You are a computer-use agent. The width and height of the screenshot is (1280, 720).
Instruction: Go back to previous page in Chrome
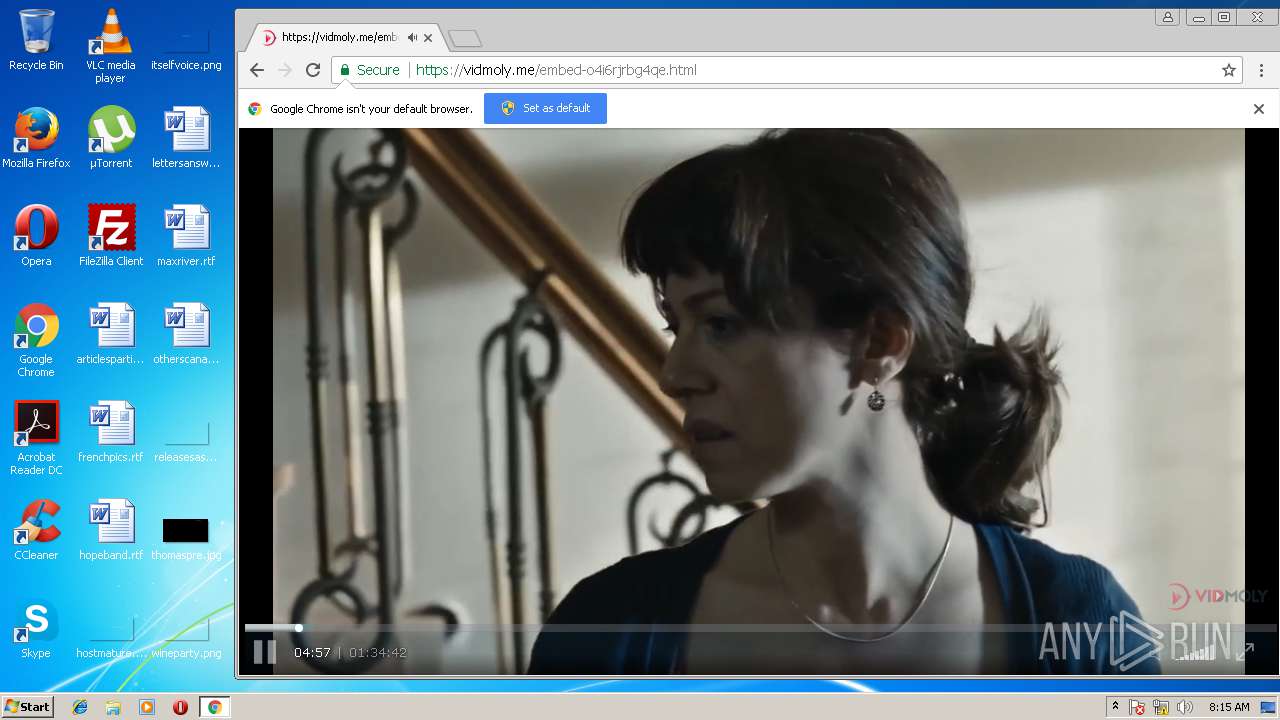(257, 70)
